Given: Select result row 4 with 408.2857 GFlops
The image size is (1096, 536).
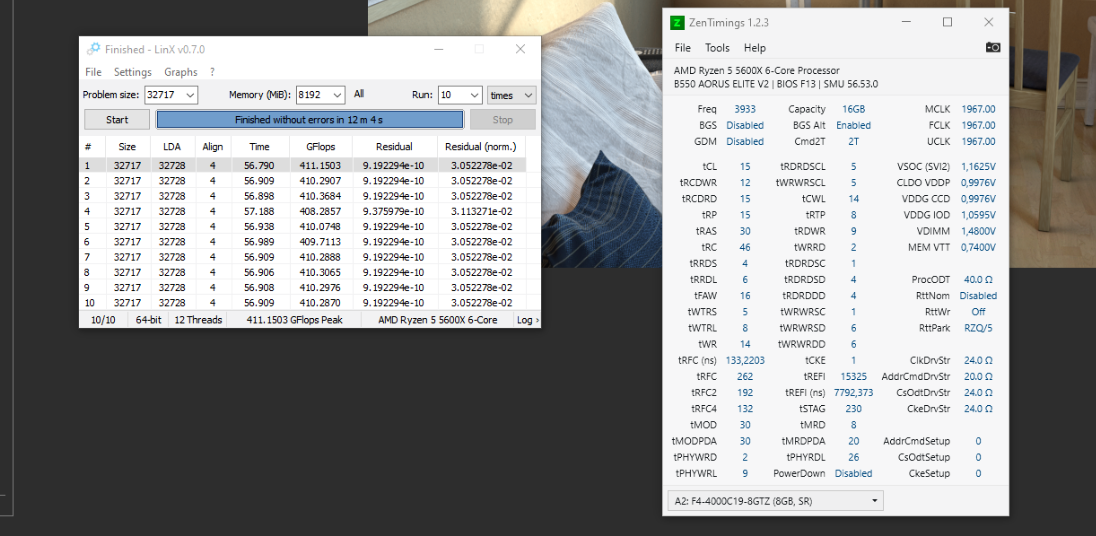Looking at the screenshot, I should 303,211.
